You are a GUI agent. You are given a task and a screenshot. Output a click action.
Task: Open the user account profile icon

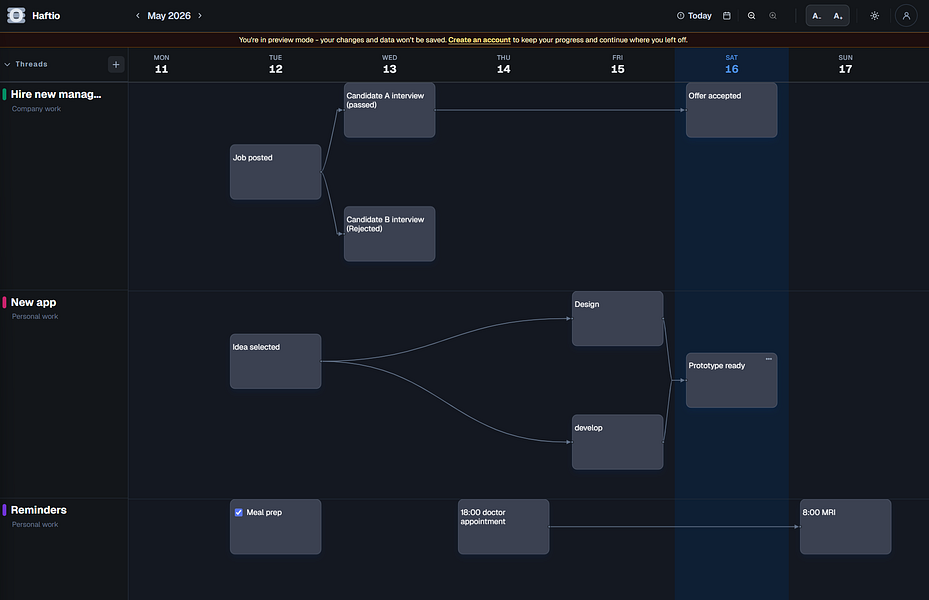coord(906,16)
